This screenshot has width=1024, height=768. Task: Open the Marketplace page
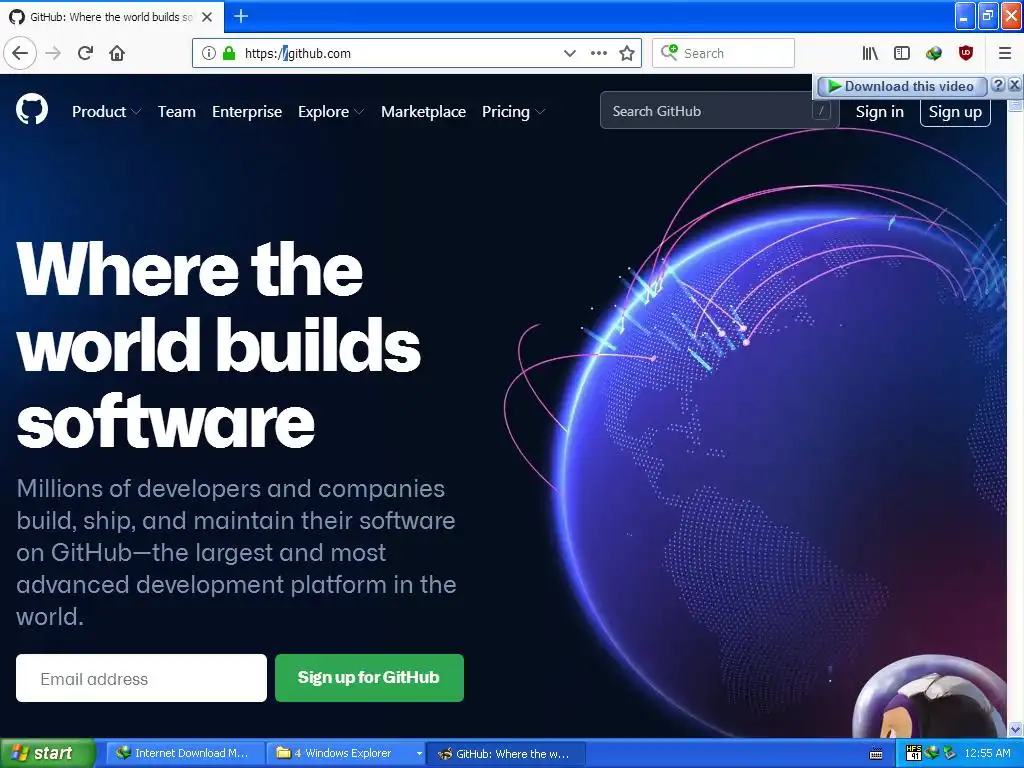(x=423, y=112)
